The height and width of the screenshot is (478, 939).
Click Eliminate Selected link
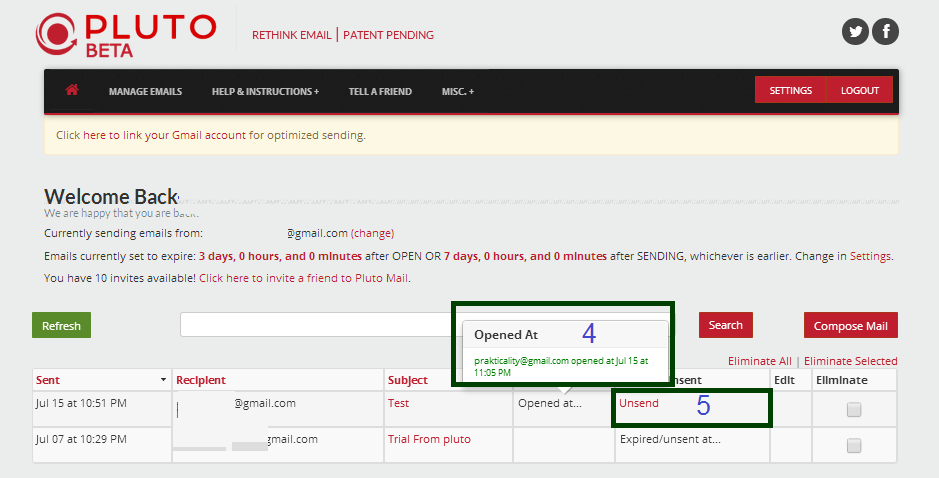(850, 361)
